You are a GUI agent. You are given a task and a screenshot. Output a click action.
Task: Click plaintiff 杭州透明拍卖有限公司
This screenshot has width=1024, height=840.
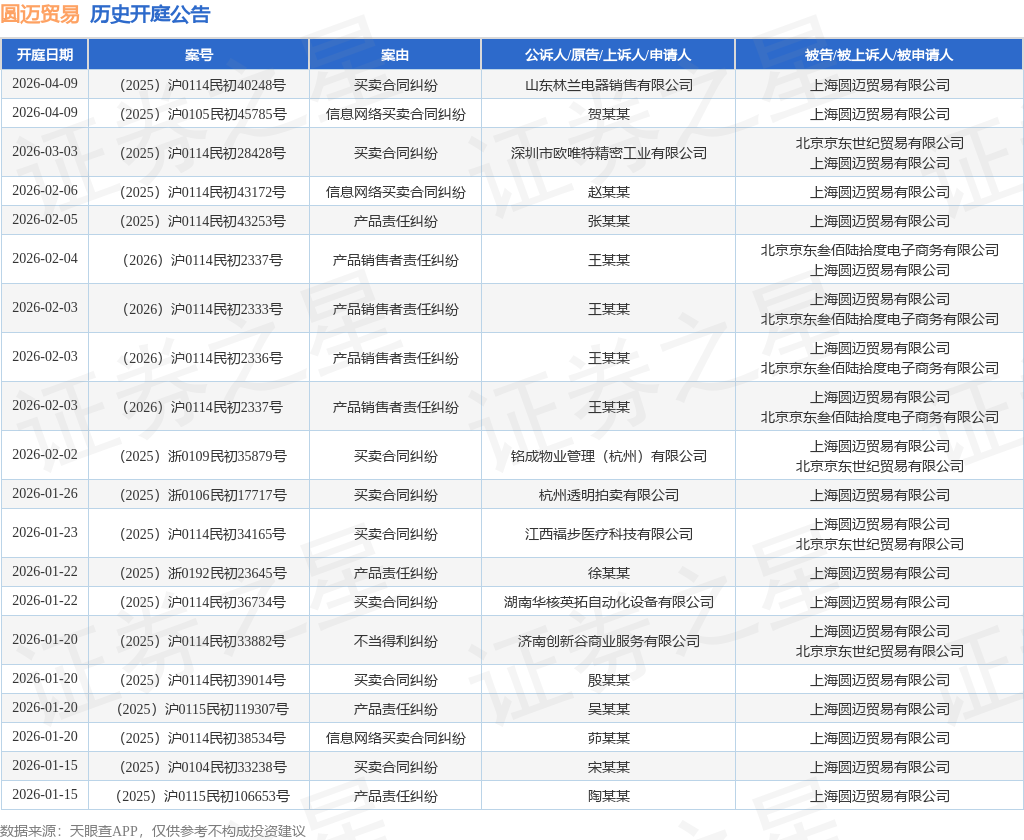coord(609,495)
